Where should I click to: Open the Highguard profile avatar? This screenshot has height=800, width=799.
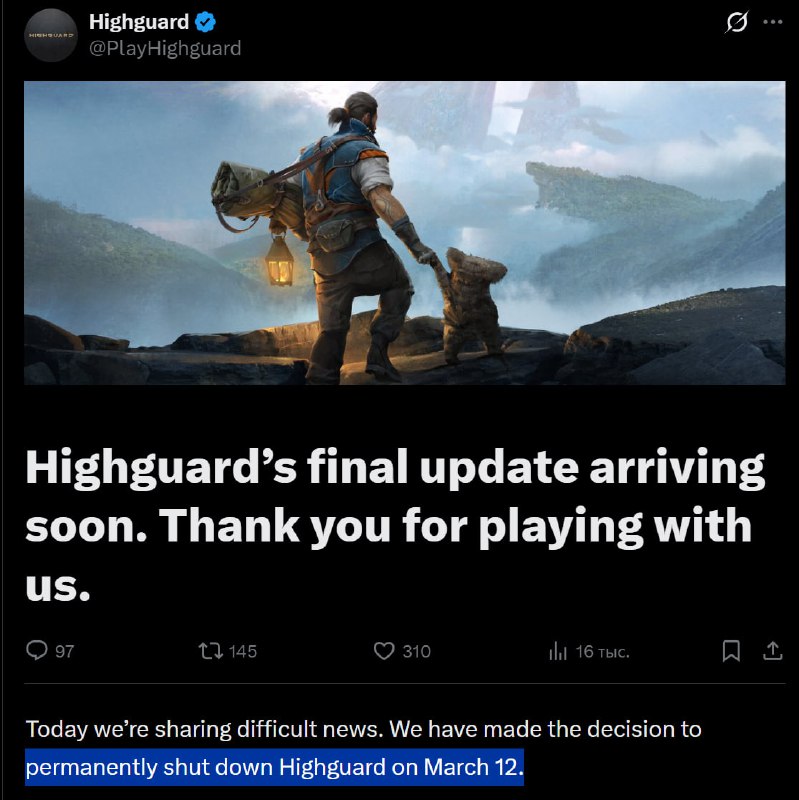(51, 35)
